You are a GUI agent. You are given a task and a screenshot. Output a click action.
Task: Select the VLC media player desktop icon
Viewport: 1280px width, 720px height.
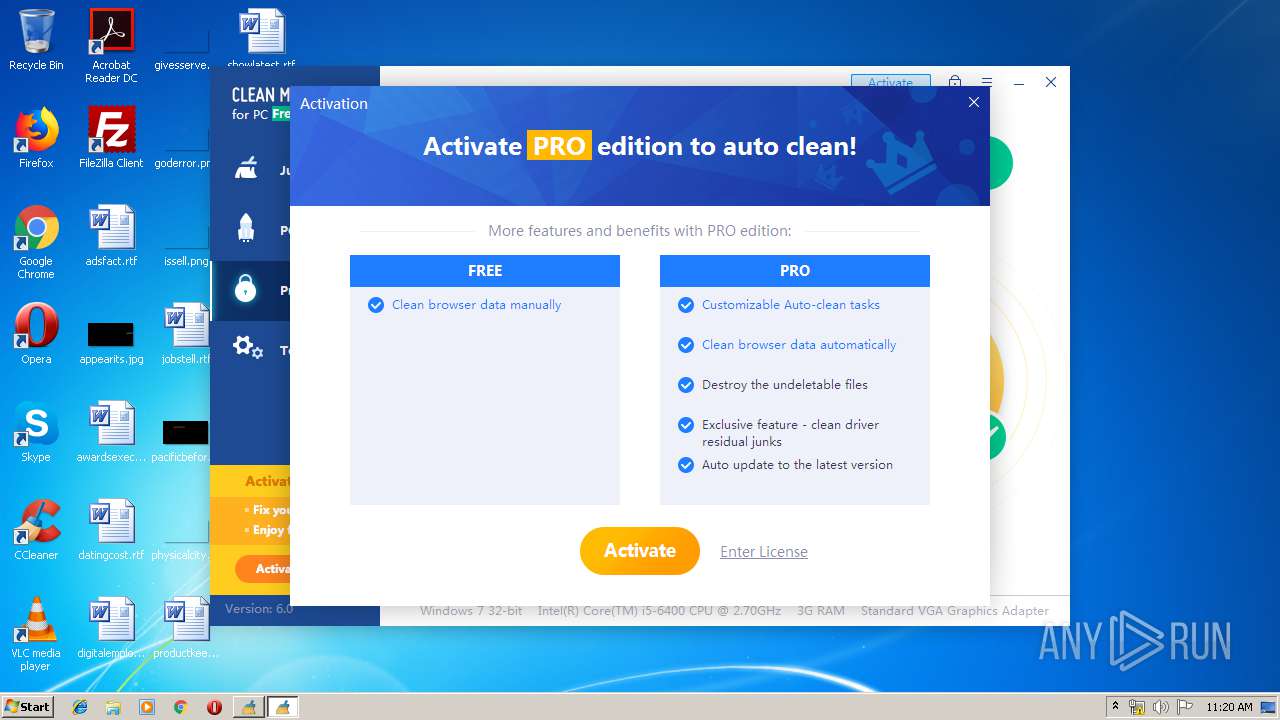pyautogui.click(x=36, y=634)
